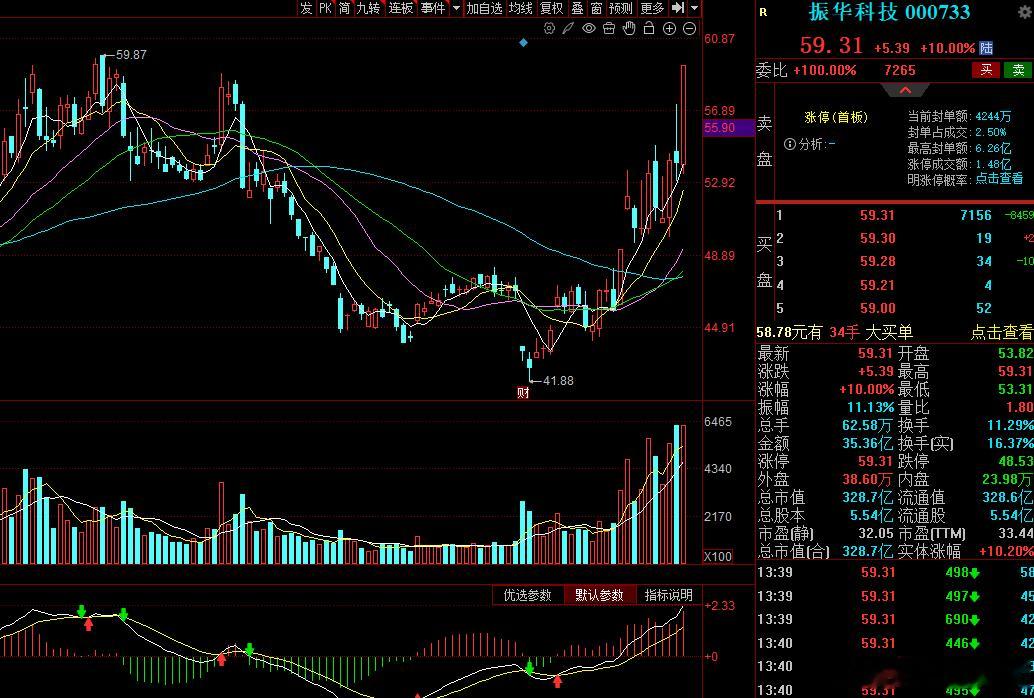1034x698 pixels.
Task: Toggle the chart lock icon
Action: coord(649,28)
